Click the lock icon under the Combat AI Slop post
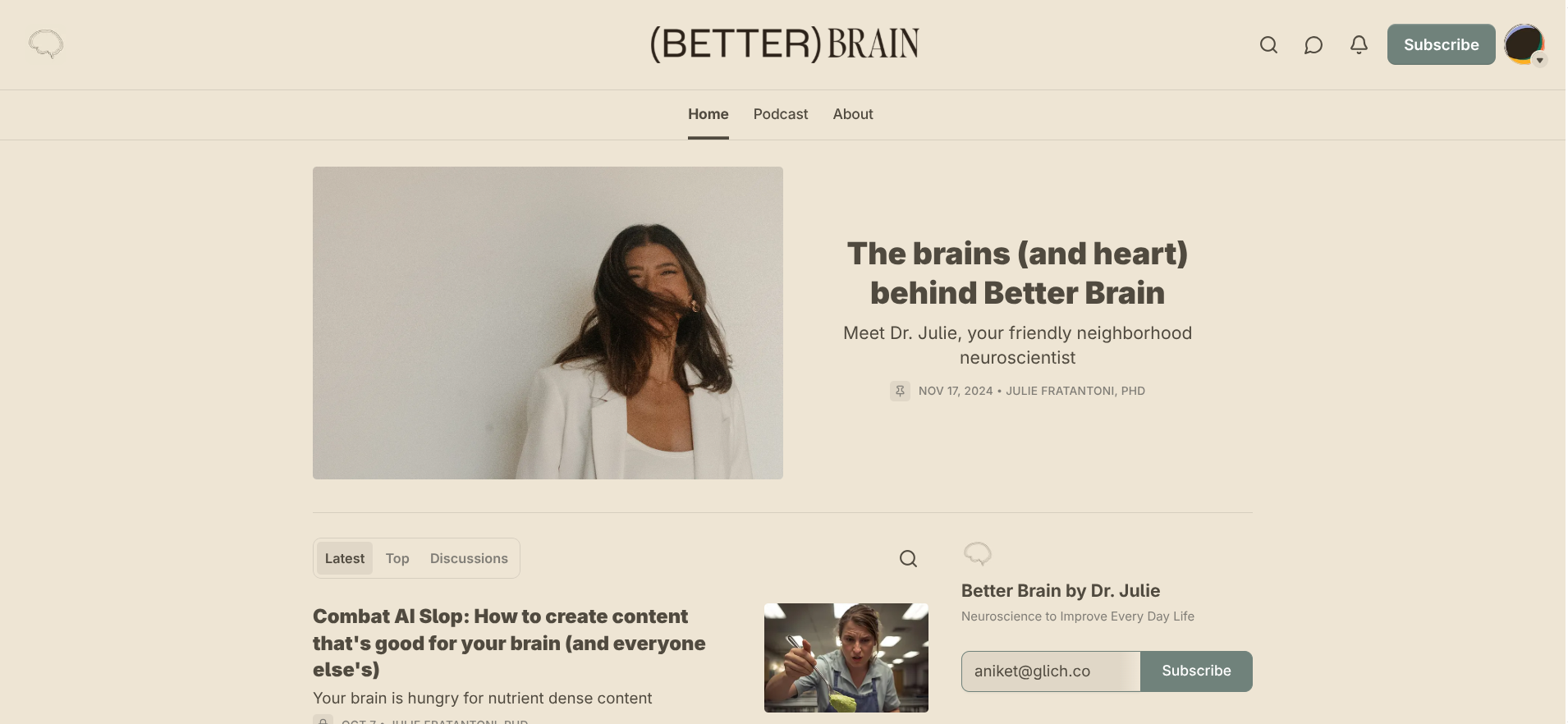 tap(323, 720)
